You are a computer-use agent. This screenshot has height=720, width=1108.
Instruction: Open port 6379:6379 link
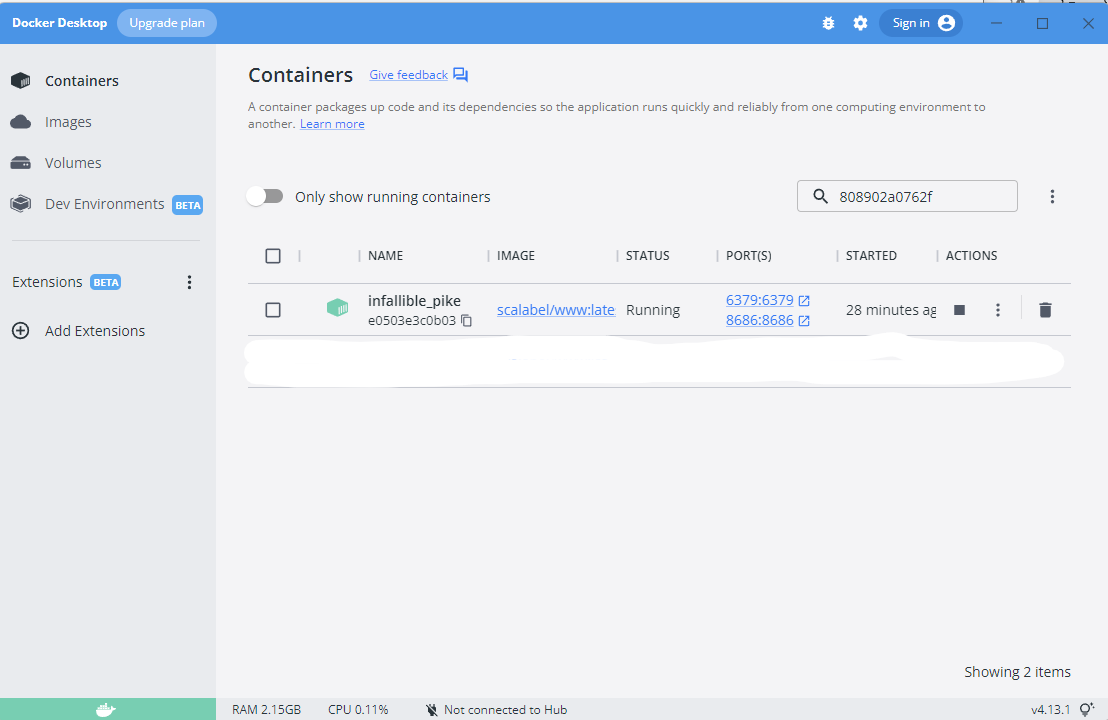(760, 300)
